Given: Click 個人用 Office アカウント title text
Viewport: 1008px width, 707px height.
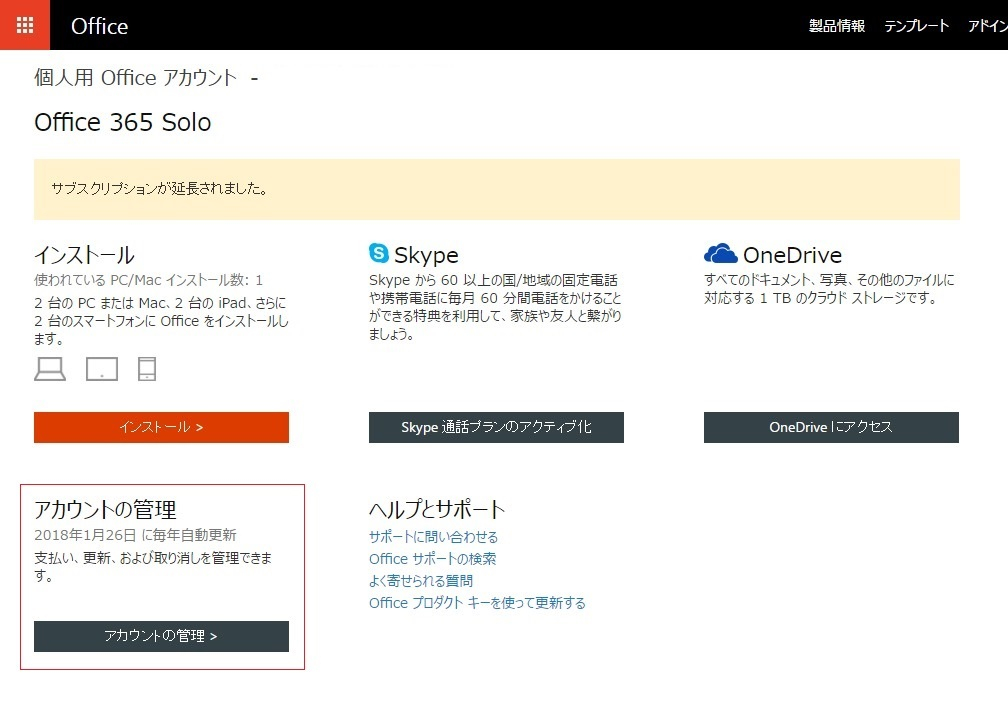Looking at the screenshot, I should click(x=136, y=78).
